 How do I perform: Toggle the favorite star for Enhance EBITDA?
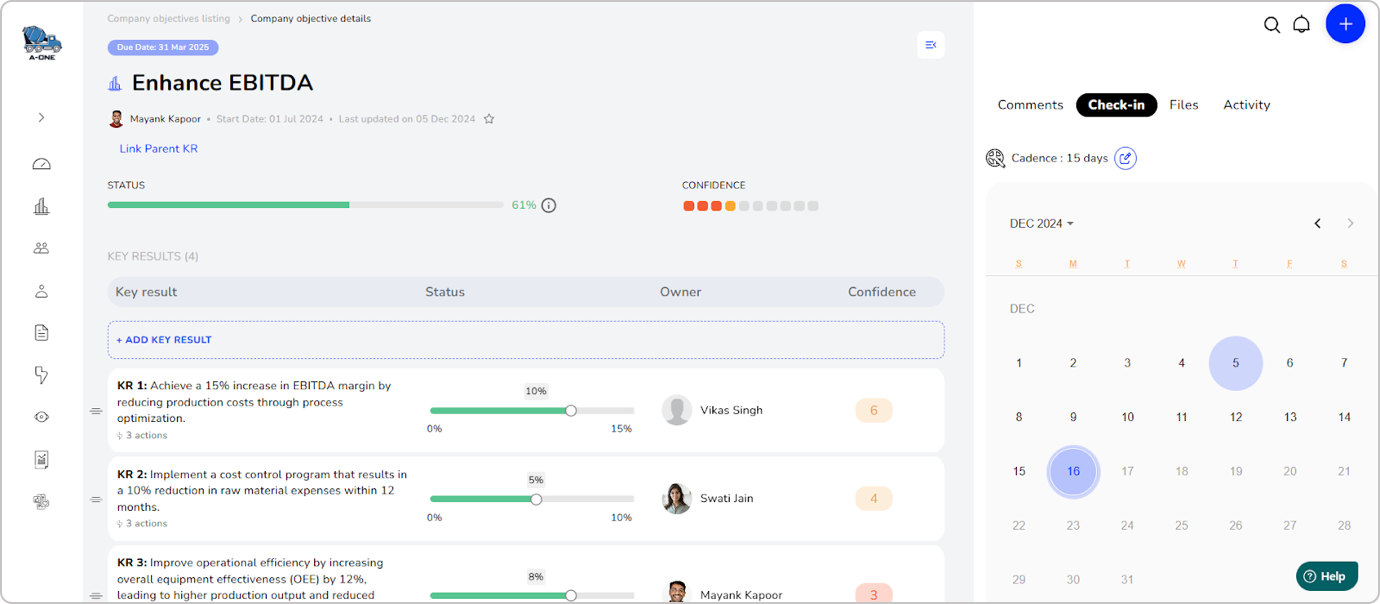489,119
